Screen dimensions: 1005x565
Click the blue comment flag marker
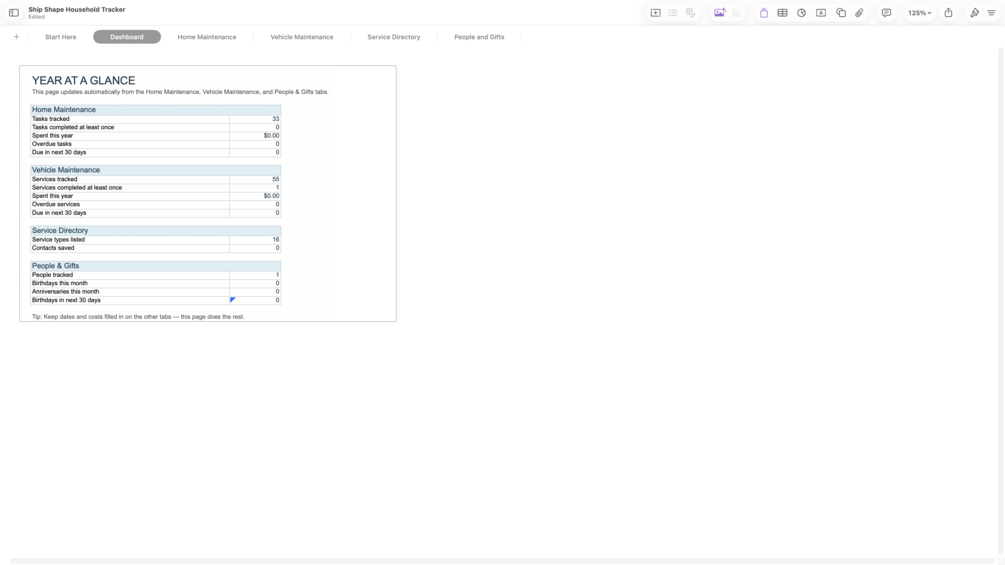[x=233, y=299]
